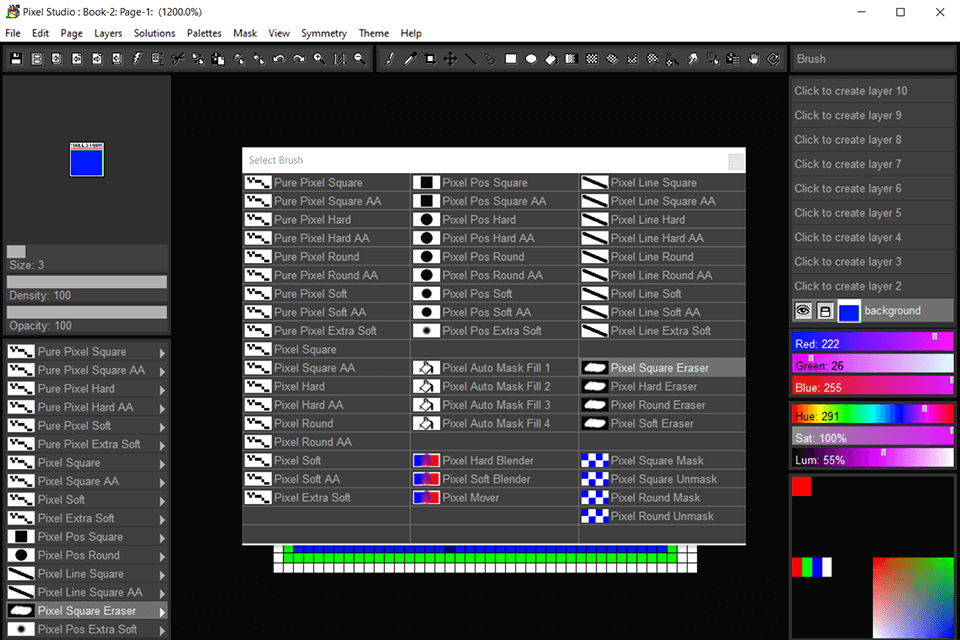Expand arrow beside Pixel Pos Round in left list
Viewport: 960px width, 640px height.
coord(162,556)
